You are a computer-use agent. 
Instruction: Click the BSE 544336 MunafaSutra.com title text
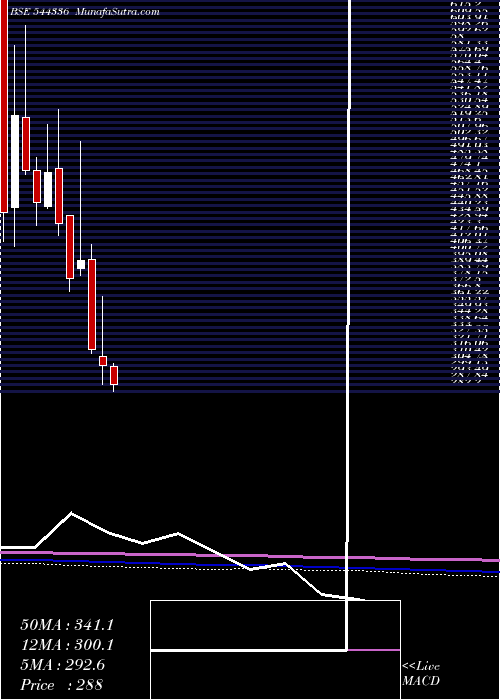point(84,12)
